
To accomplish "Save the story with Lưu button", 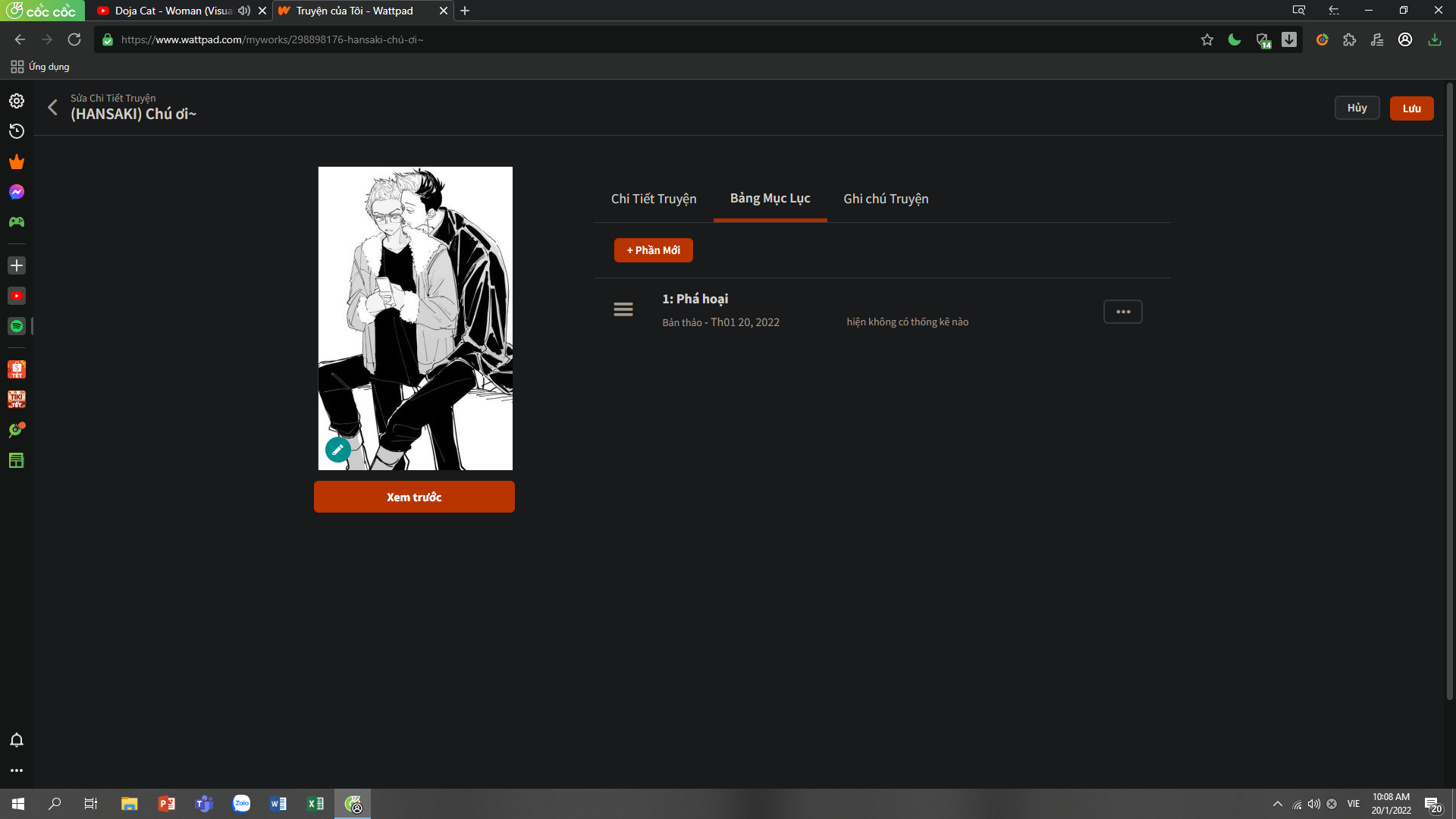I will (x=1411, y=108).
